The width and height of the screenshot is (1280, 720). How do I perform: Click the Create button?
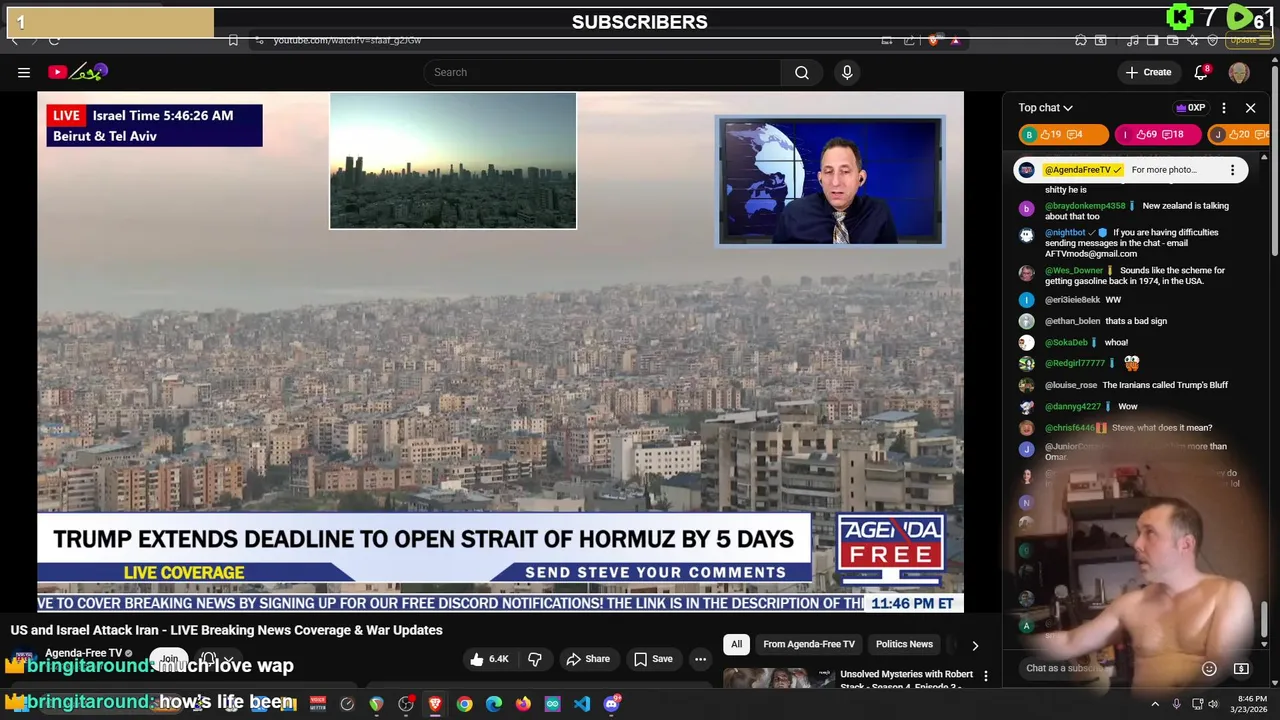point(1148,72)
